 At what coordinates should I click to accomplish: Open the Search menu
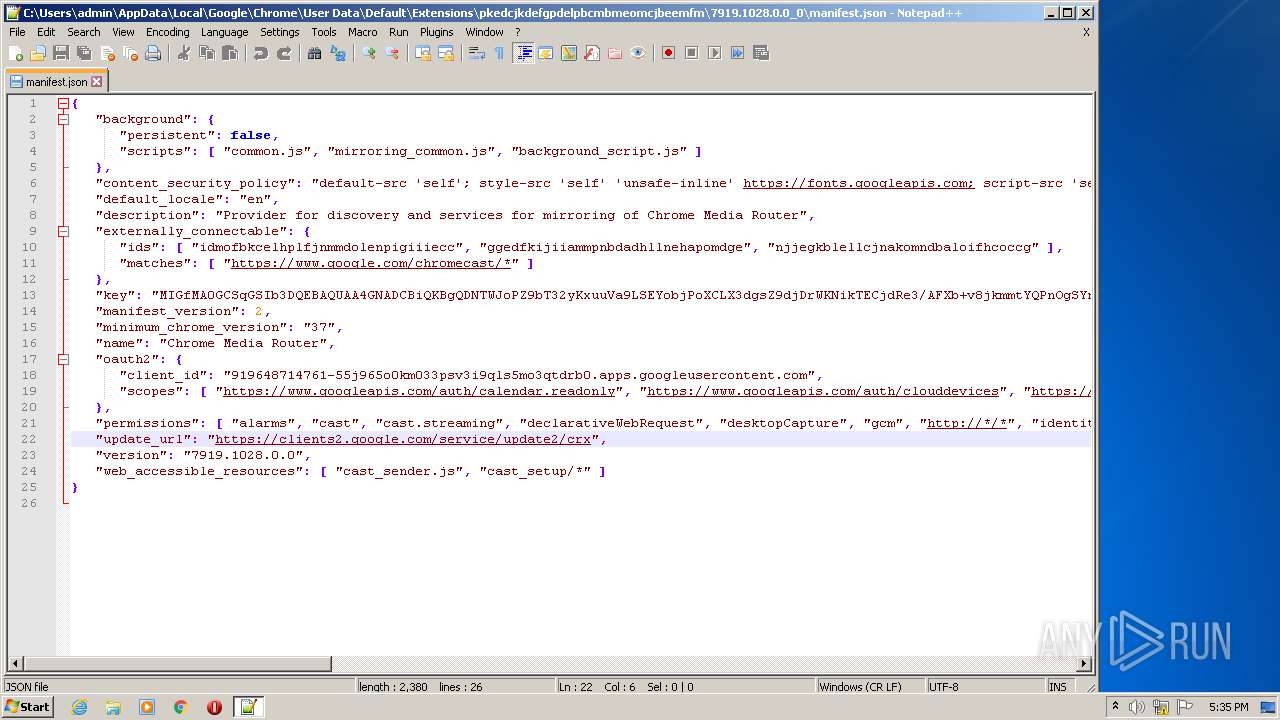84,32
